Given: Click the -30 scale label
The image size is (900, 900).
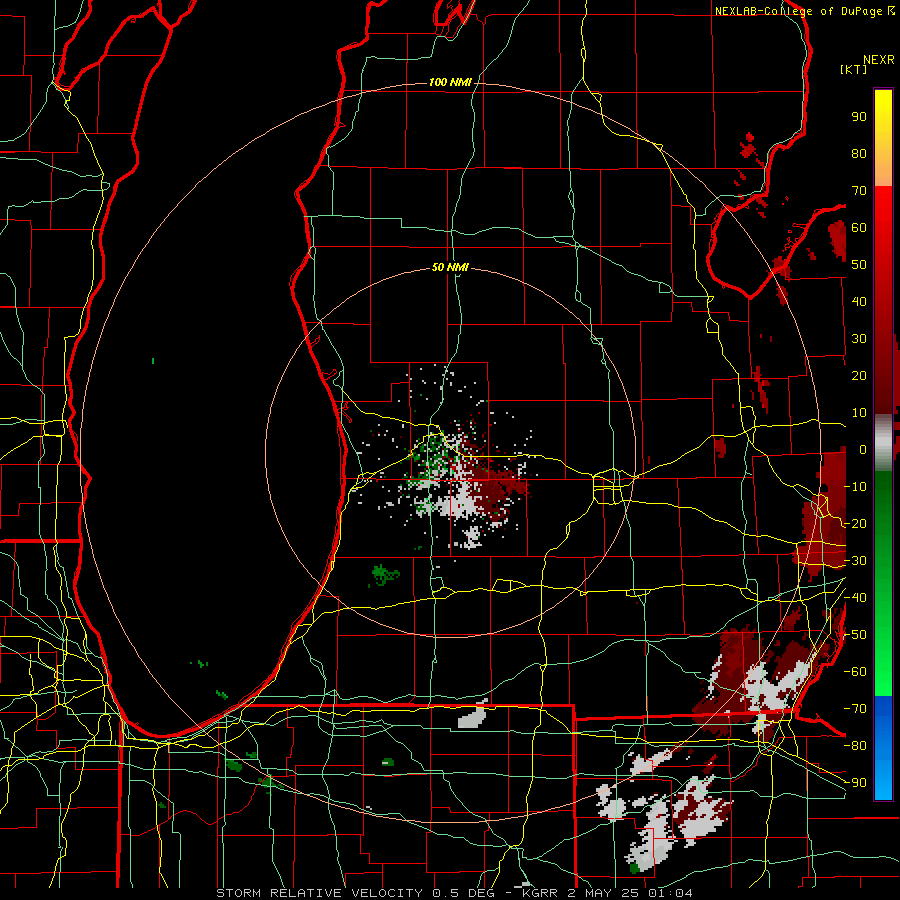Looking at the screenshot, I should (855, 561).
